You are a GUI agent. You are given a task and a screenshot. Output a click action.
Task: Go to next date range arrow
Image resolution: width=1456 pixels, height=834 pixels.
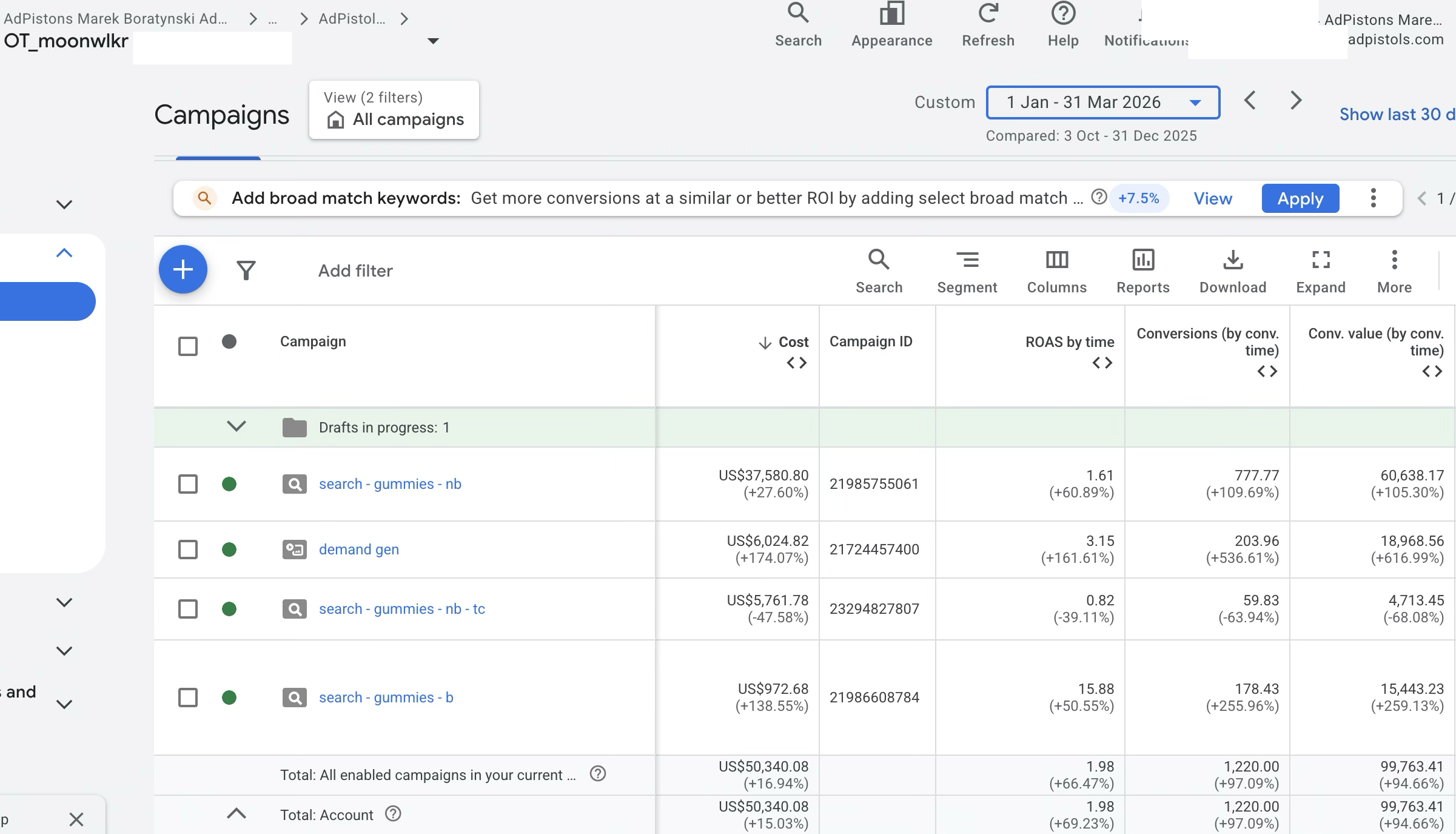pyautogui.click(x=1296, y=101)
